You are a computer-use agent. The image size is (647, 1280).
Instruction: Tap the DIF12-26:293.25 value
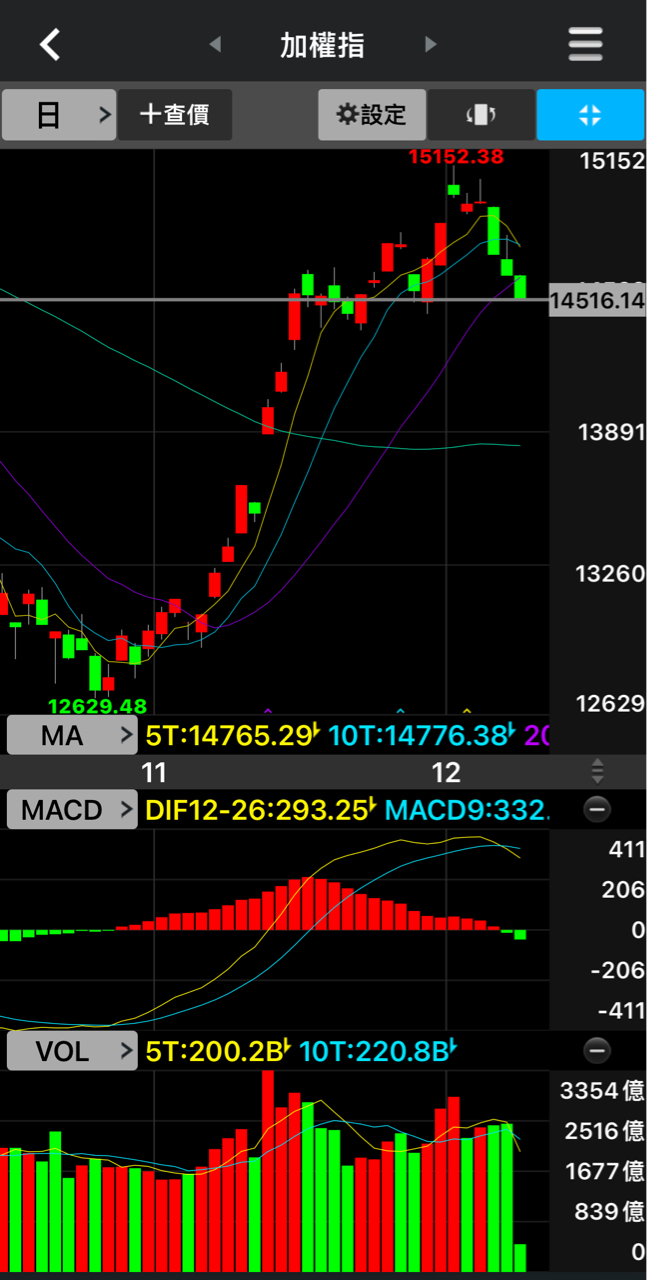pos(262,810)
